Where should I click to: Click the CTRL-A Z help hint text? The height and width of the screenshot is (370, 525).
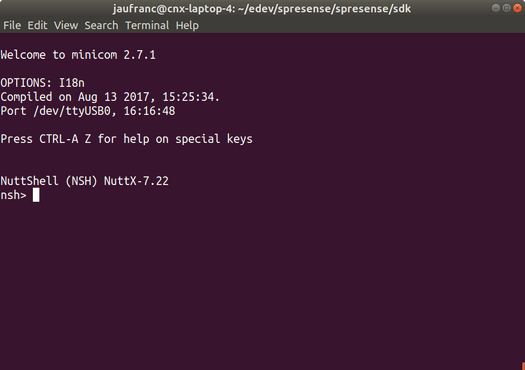tap(65, 139)
